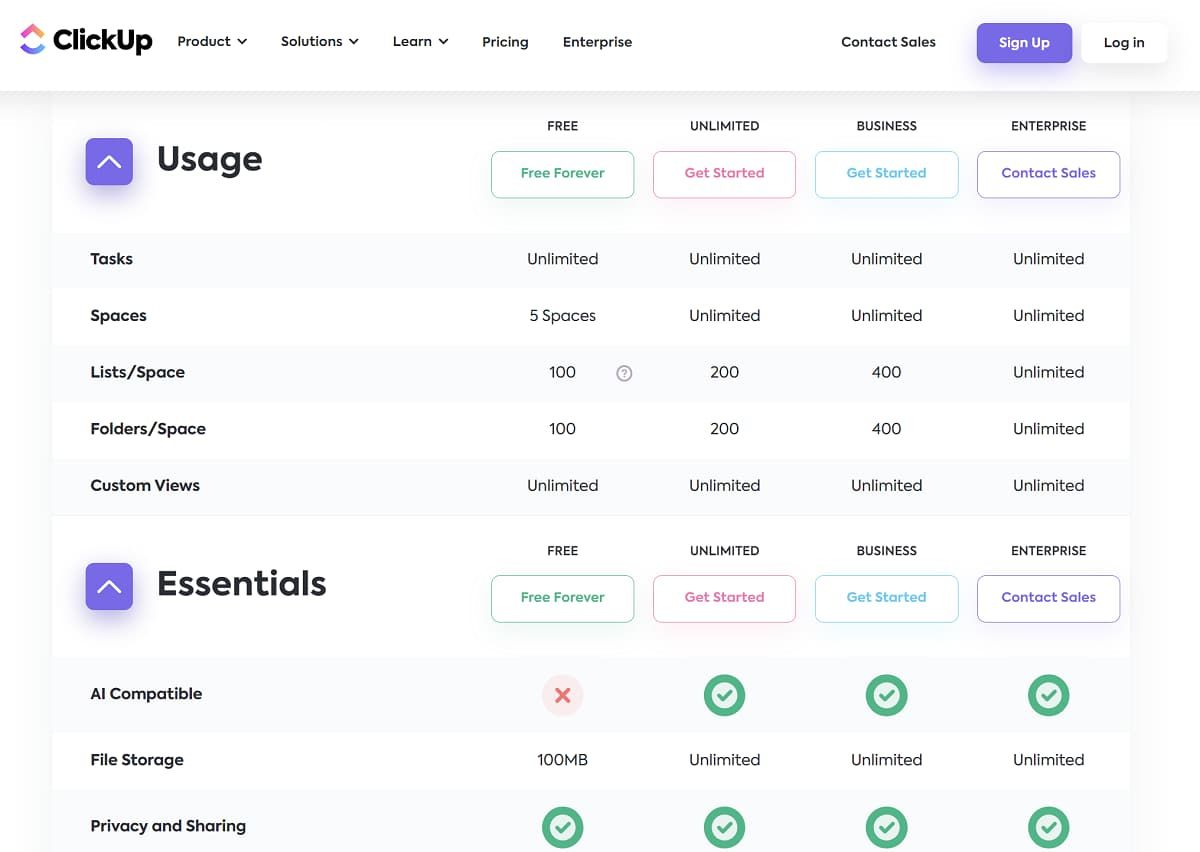The image size is (1200, 852).
Task: Click the green checkmark for AI Compatible Unlimited plan
Action: [x=724, y=694]
